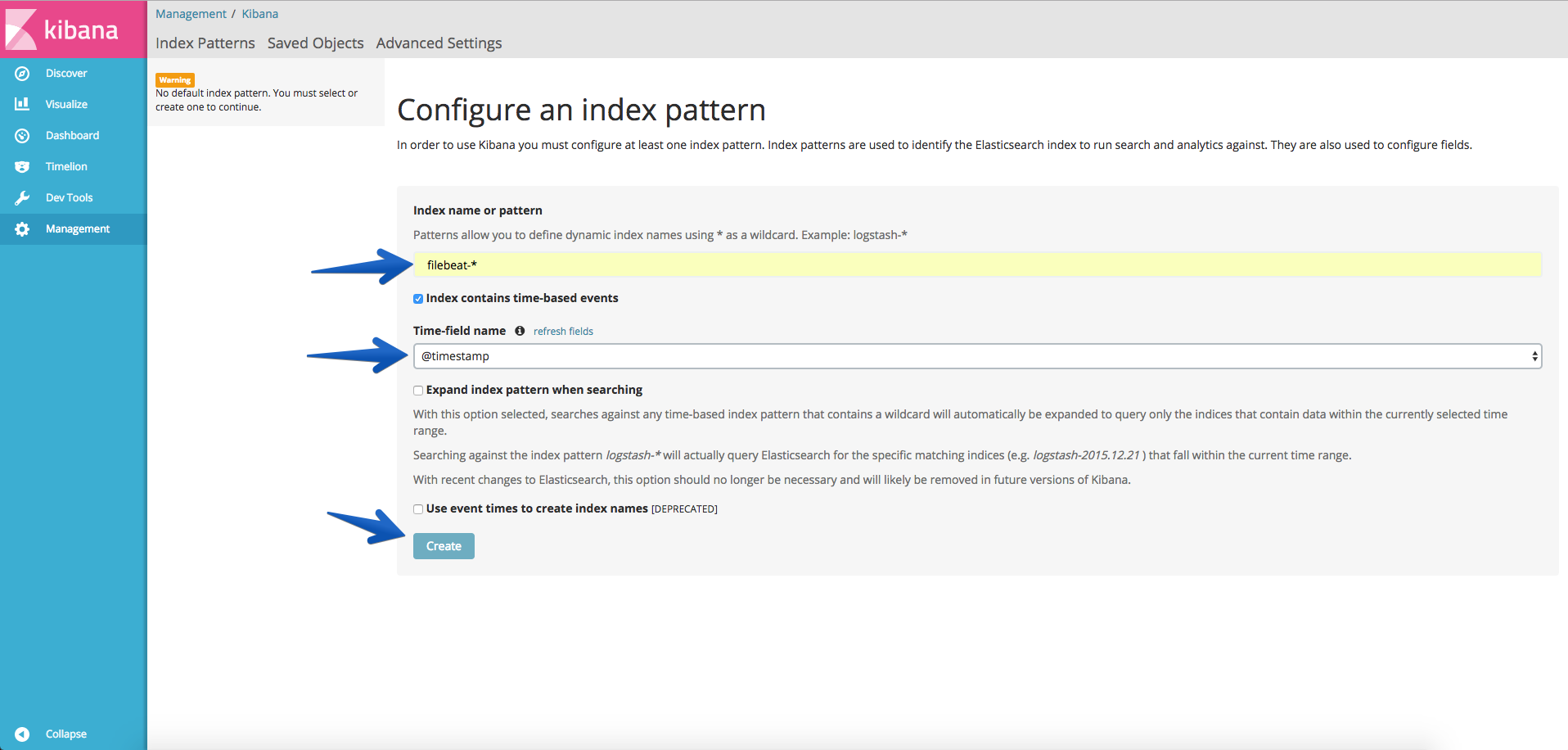This screenshot has width=1568, height=750.
Task: Collapse the sidebar via Collapse label
Action: pyautogui.click(x=66, y=734)
